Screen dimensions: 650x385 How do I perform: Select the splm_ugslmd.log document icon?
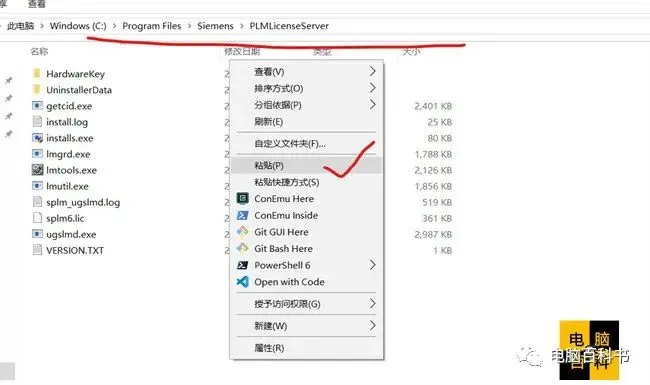(37, 202)
